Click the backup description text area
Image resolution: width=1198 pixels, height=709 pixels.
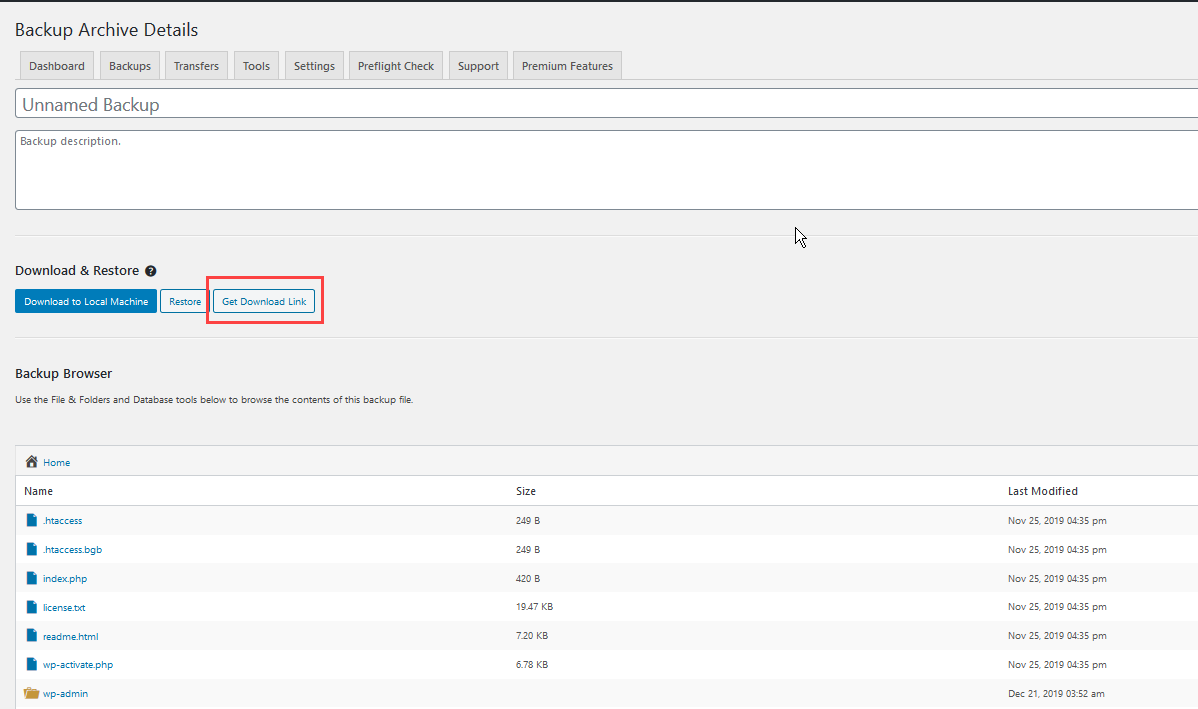click(x=400, y=168)
